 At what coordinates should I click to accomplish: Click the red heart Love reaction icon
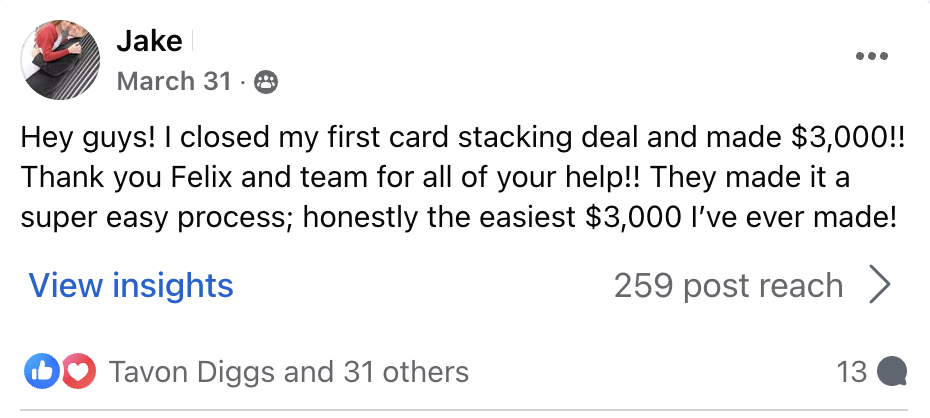point(78,373)
